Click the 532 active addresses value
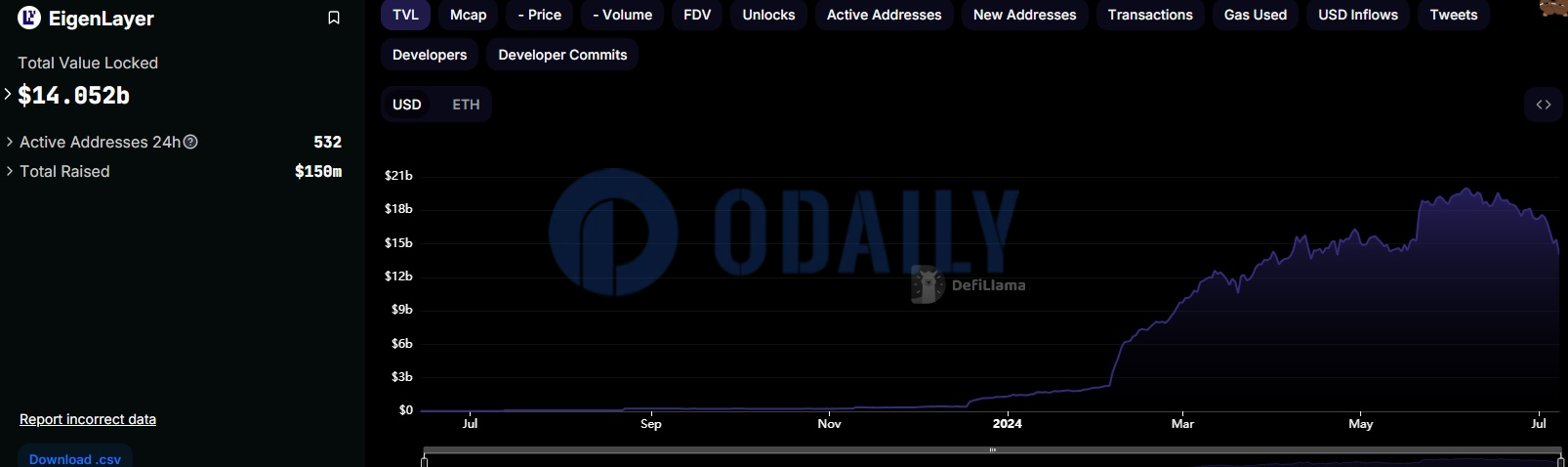The width and height of the screenshot is (1568, 467). click(328, 142)
